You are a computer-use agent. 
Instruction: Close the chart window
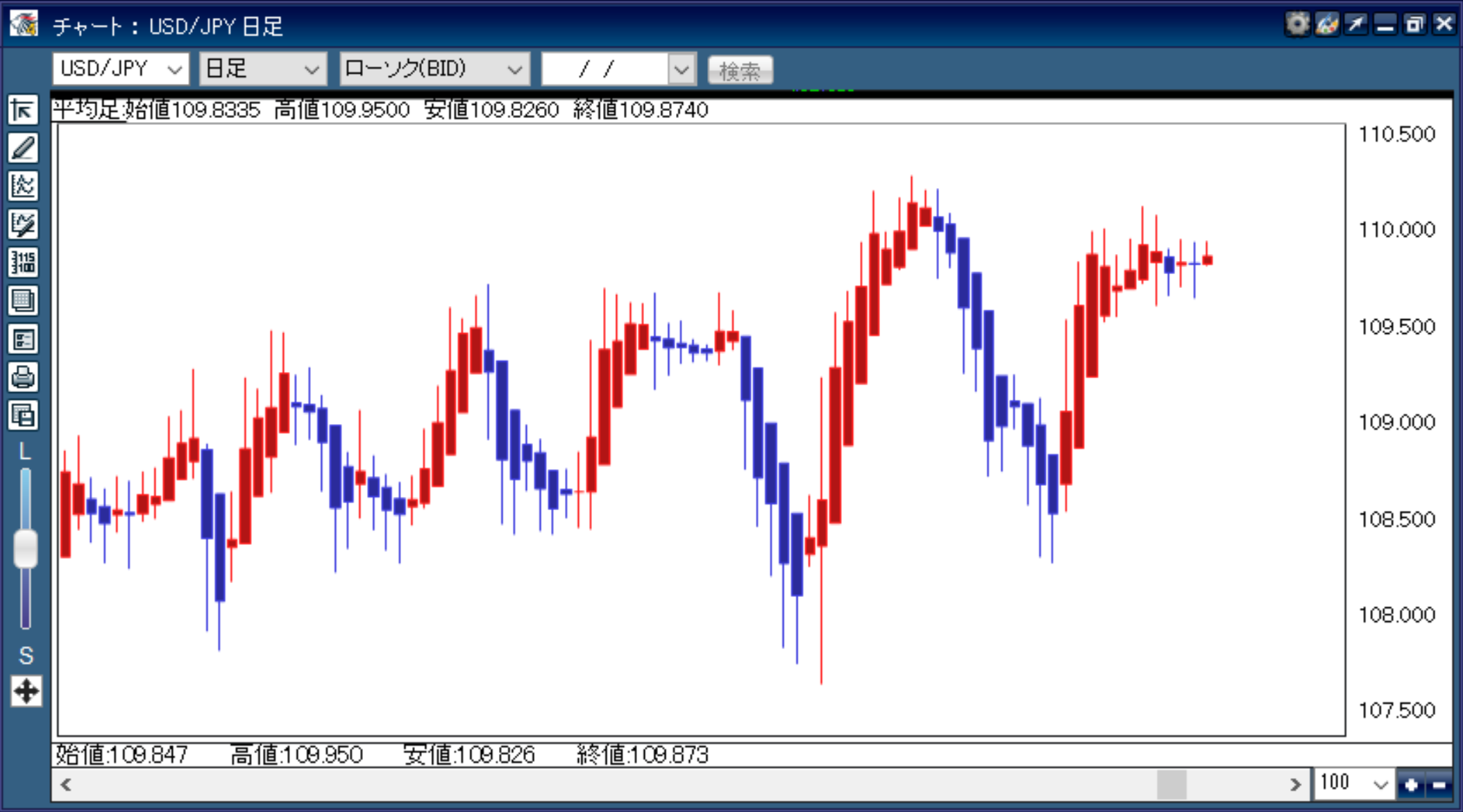tap(1444, 24)
